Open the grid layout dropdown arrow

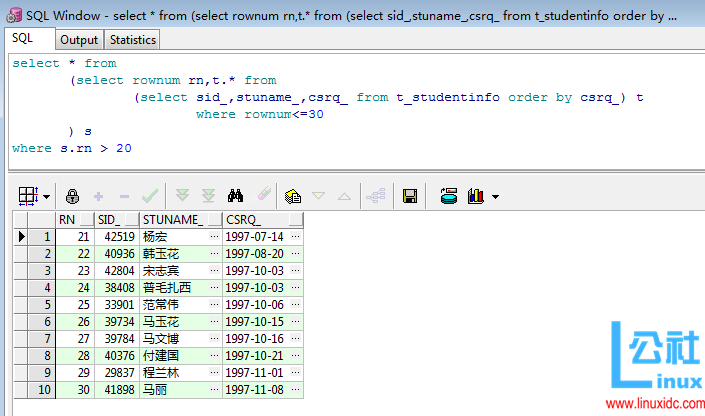coord(46,197)
